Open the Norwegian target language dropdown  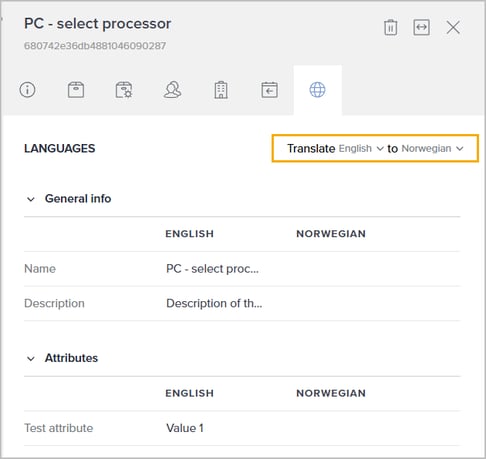(x=432, y=148)
